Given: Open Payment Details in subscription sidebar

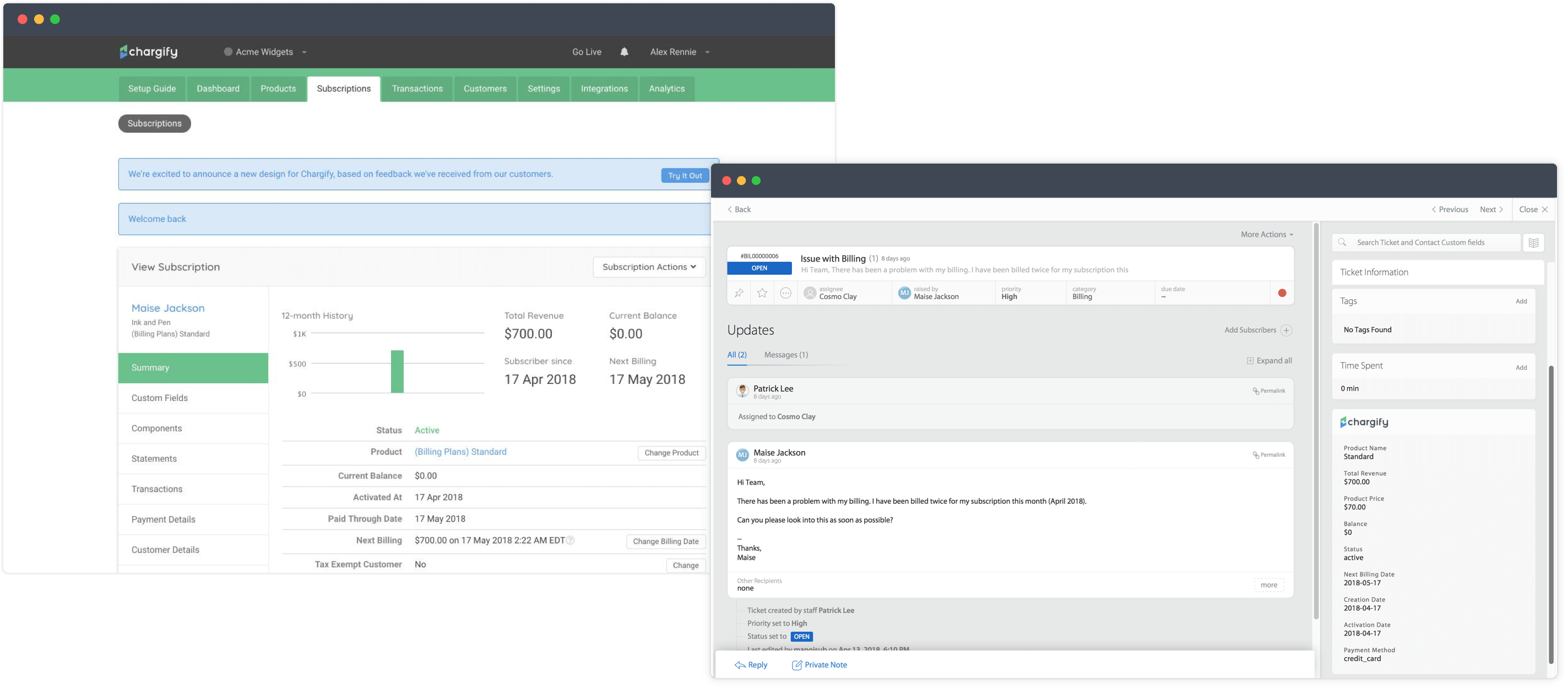Looking at the screenshot, I should click(x=193, y=520).
